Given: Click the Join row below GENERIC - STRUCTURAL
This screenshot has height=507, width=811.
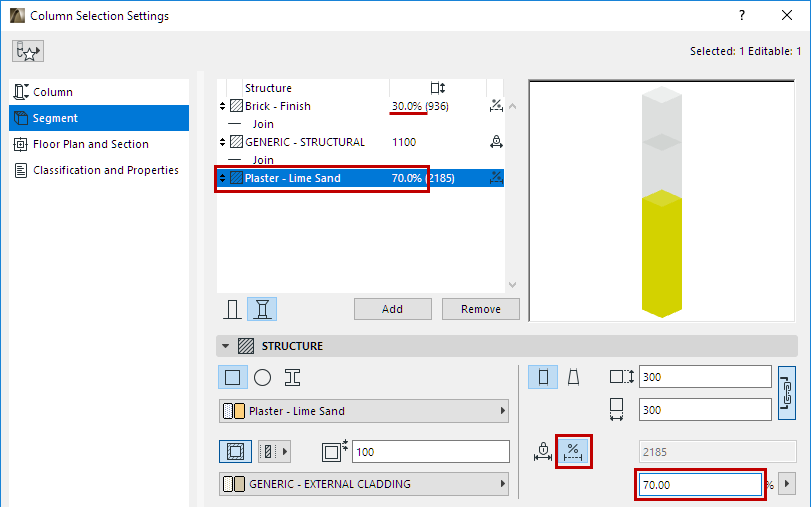Looking at the screenshot, I should coord(361,160).
